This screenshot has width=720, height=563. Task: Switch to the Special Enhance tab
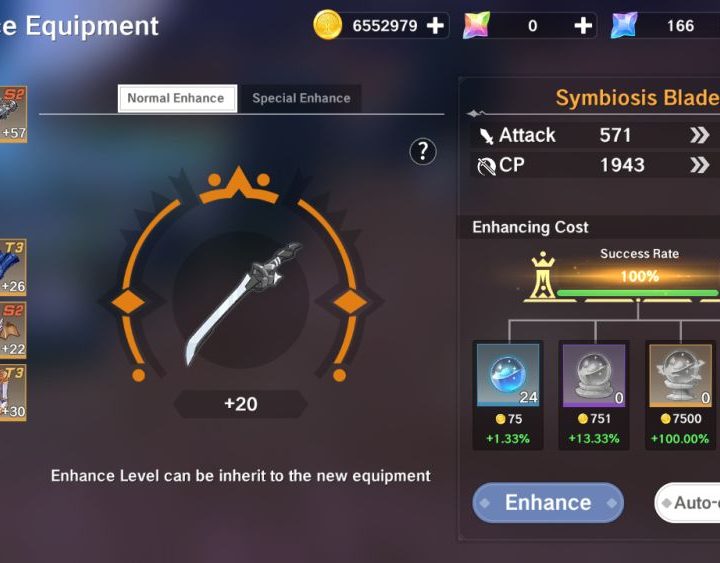tap(301, 98)
